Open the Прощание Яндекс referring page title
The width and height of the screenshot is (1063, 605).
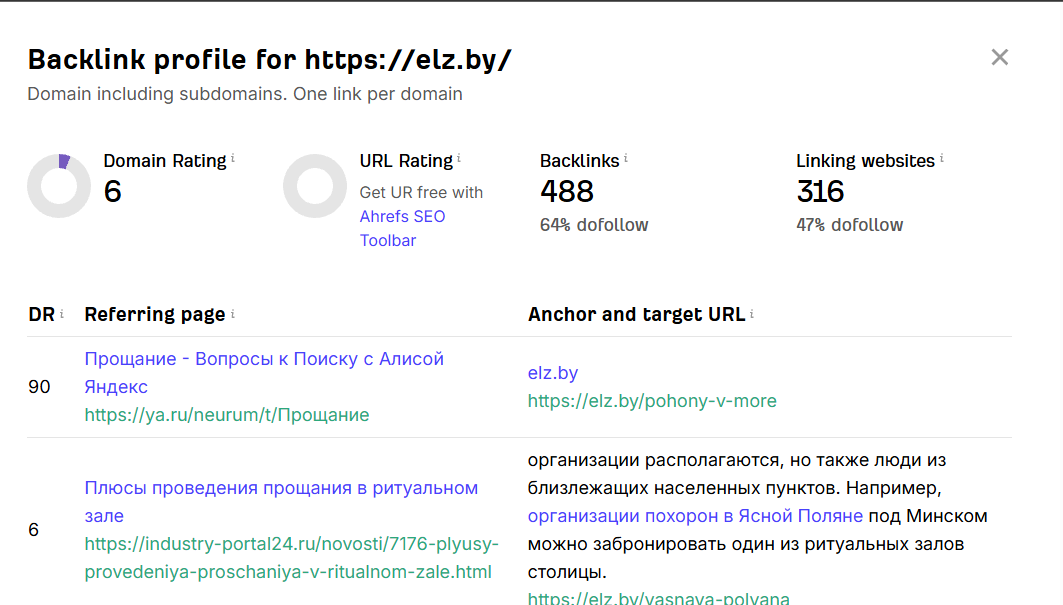click(x=264, y=372)
